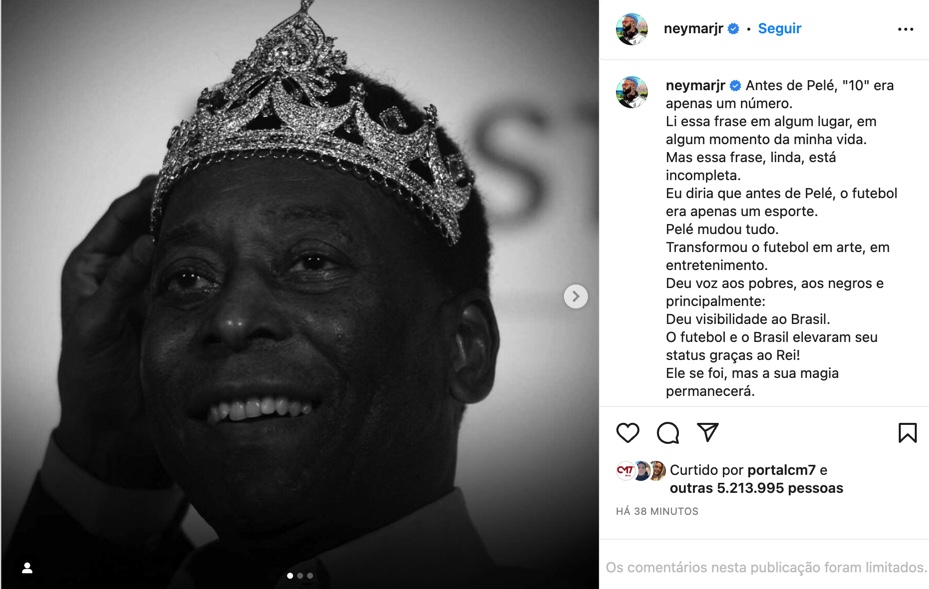The height and width of the screenshot is (589, 929).
Task: Click the verified badge in header
Action: coord(733,28)
